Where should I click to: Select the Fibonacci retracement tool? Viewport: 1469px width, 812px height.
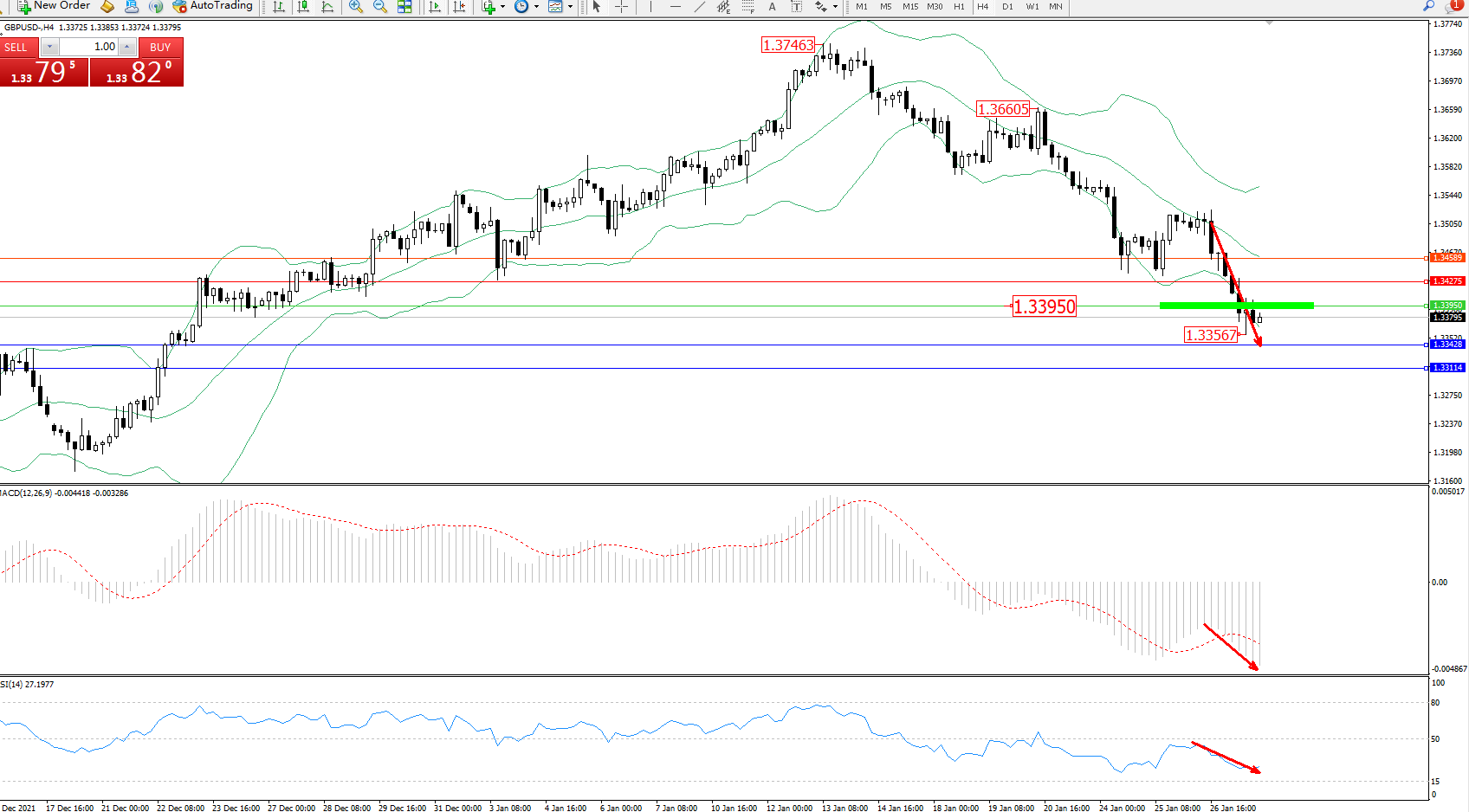click(747, 6)
